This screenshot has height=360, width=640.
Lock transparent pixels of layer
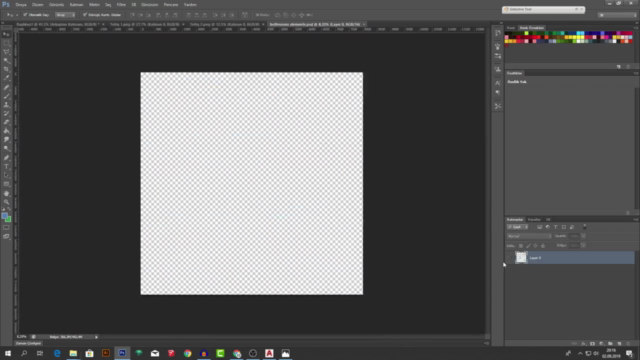pyautogui.click(x=521, y=246)
